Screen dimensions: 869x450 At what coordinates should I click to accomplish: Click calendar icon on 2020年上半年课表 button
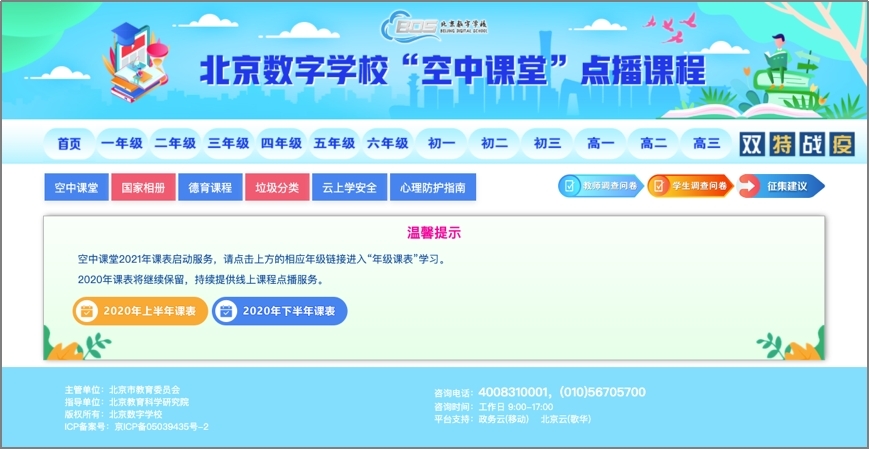[88, 311]
